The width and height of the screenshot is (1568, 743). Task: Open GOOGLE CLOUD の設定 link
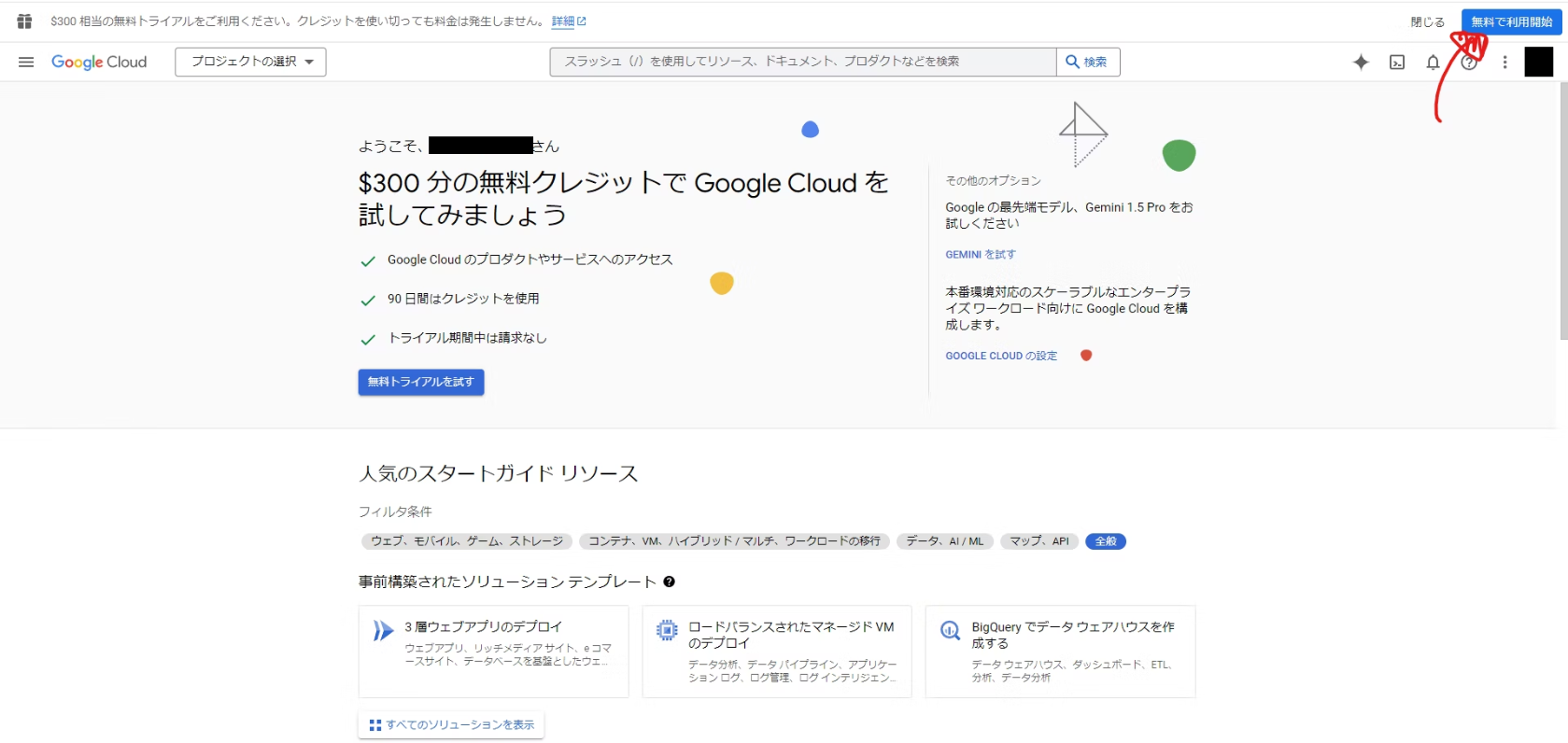1001,356
